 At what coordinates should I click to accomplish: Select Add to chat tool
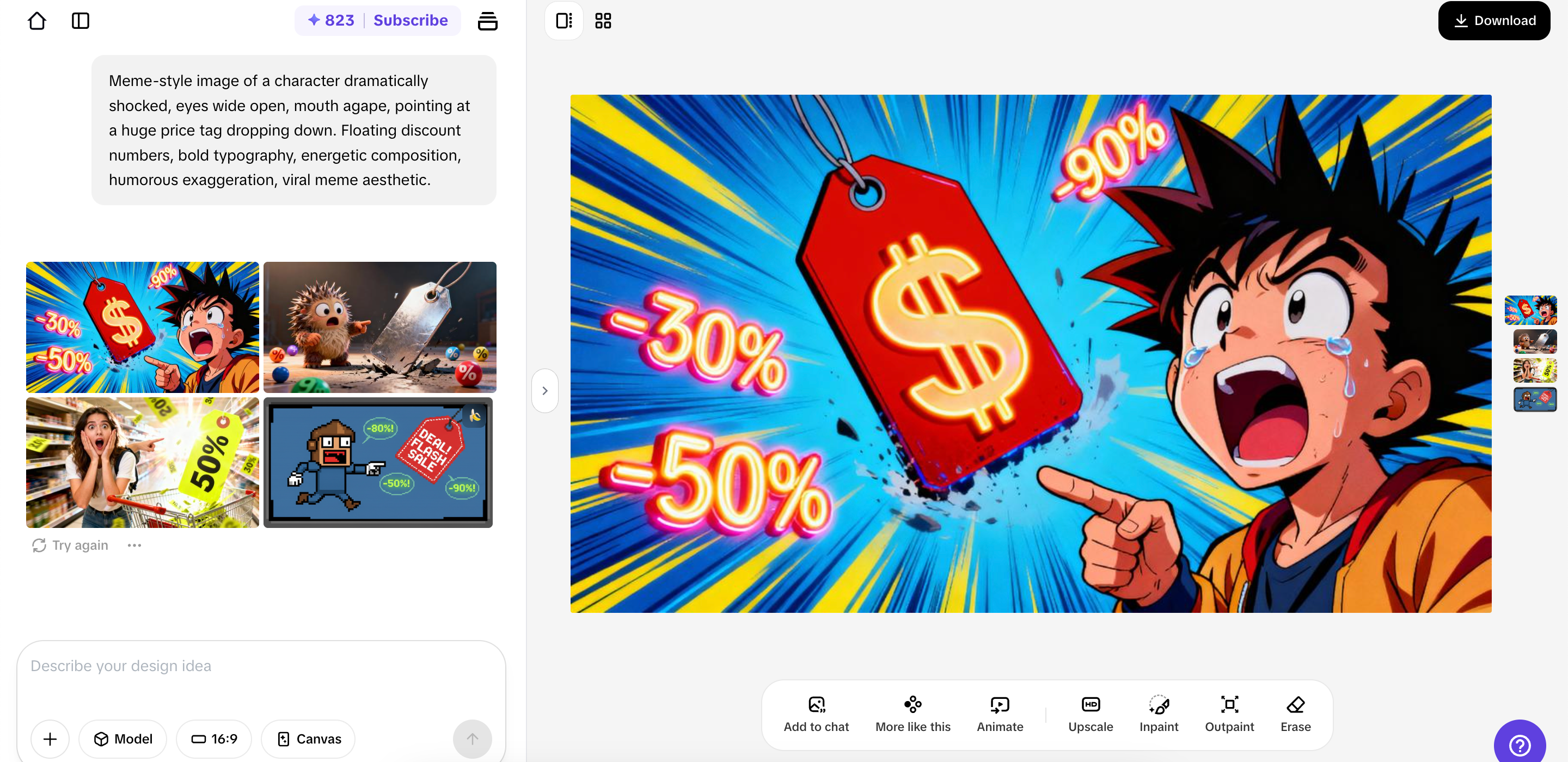point(816,715)
